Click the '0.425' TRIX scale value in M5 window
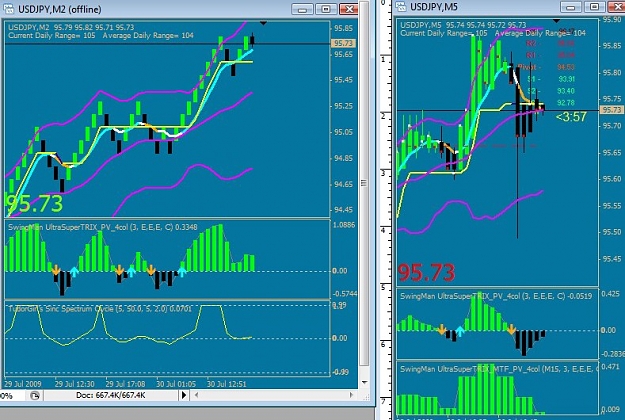625x420 pixels. tap(611, 294)
